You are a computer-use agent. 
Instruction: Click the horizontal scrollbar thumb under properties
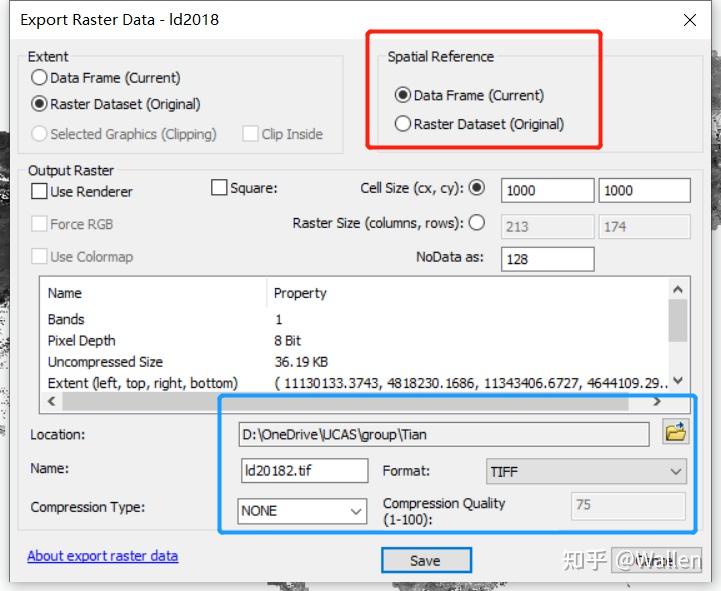(x=345, y=401)
